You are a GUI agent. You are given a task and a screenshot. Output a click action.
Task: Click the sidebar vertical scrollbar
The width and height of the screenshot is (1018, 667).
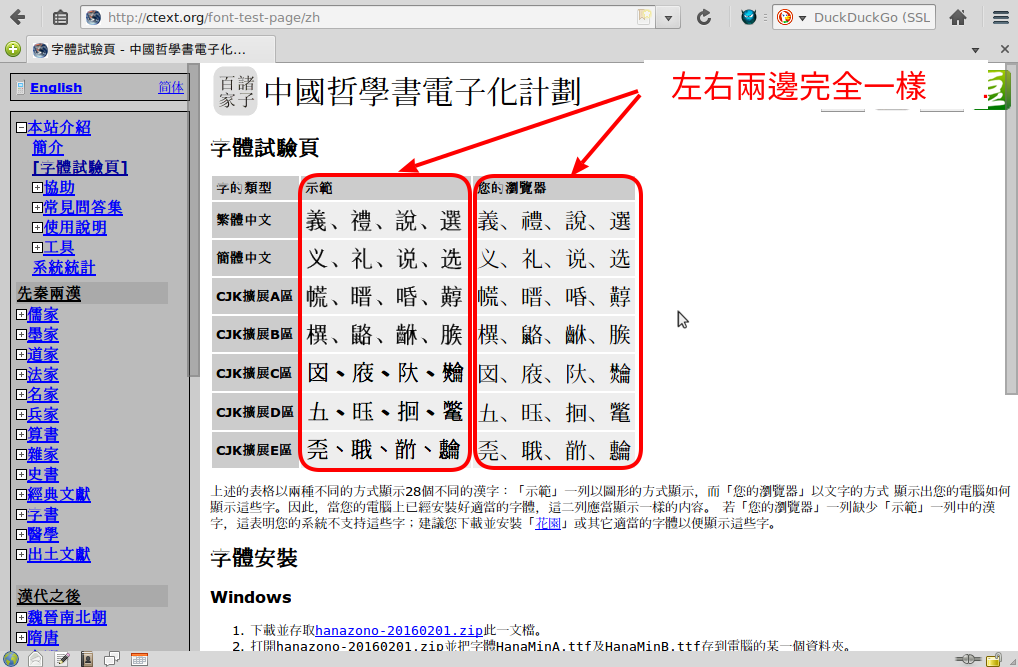[x=193, y=221]
